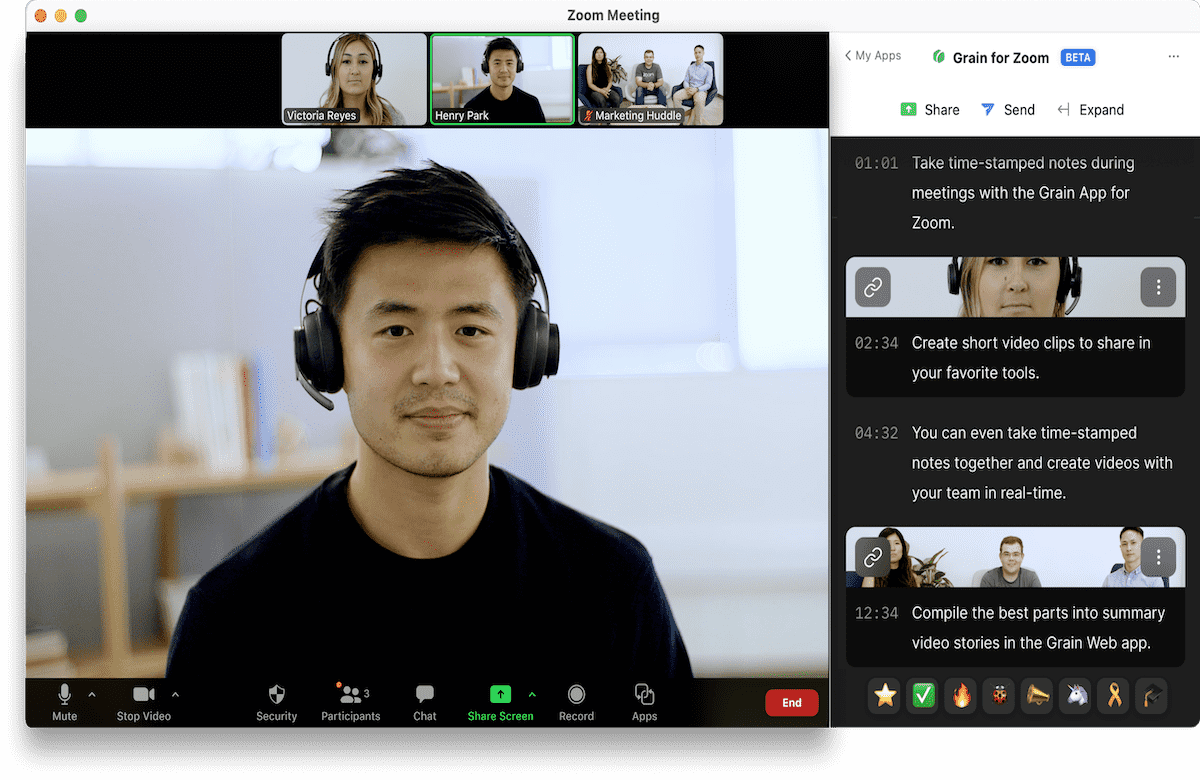The width and height of the screenshot is (1200, 780).
Task: Show the Participants list
Action: pos(351,701)
